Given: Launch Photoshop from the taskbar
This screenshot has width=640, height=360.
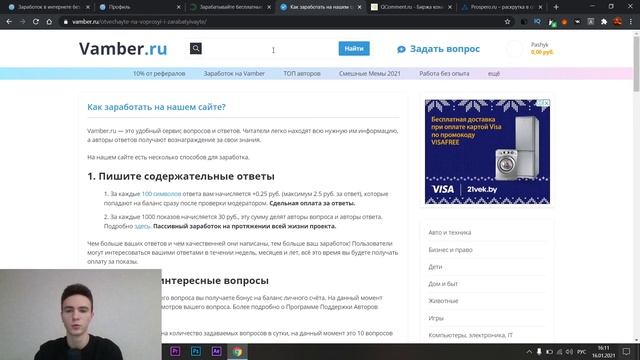Looking at the screenshot, I should point(196,351).
